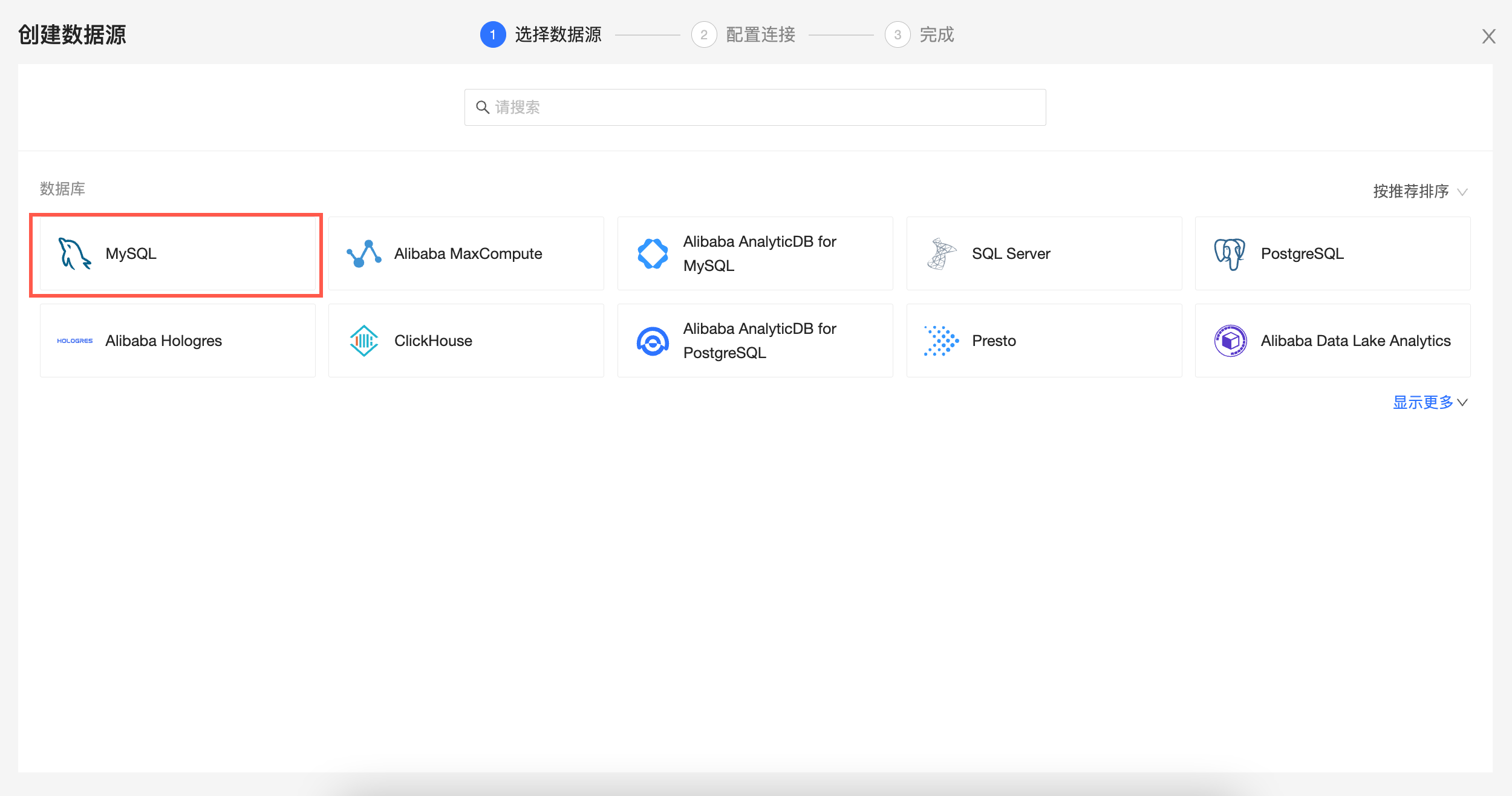Image resolution: width=1512 pixels, height=796 pixels.
Task: Click the Presto dotted logo icon
Action: point(941,341)
